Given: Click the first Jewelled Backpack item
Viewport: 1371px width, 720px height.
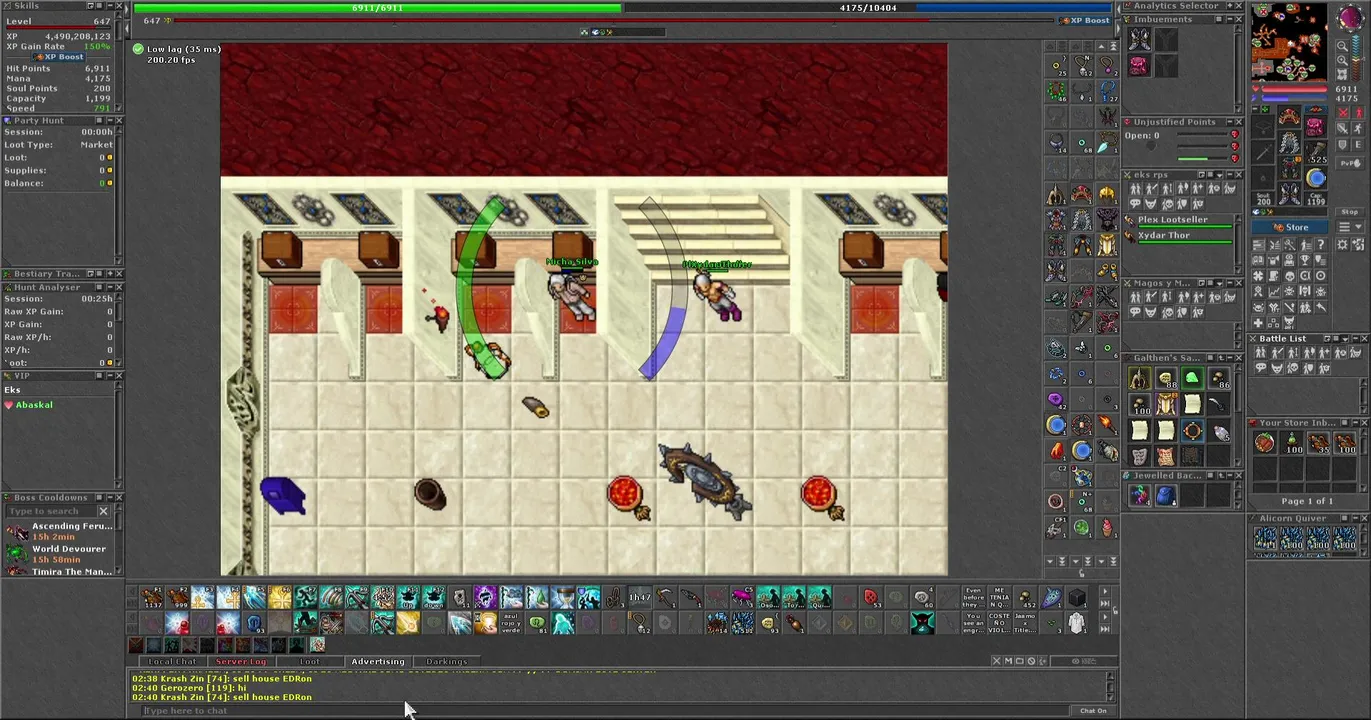Looking at the screenshot, I should click(x=1140, y=495).
